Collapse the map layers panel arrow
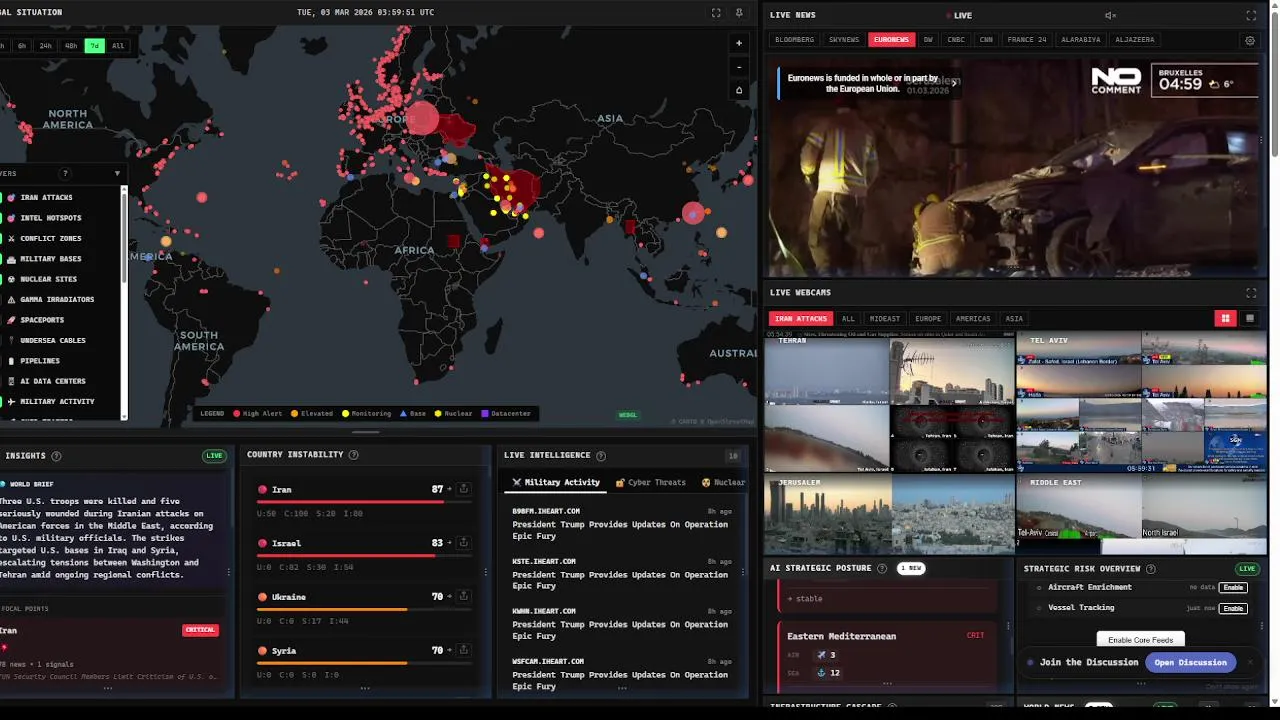Image resolution: width=1280 pixels, height=720 pixels. [117, 173]
